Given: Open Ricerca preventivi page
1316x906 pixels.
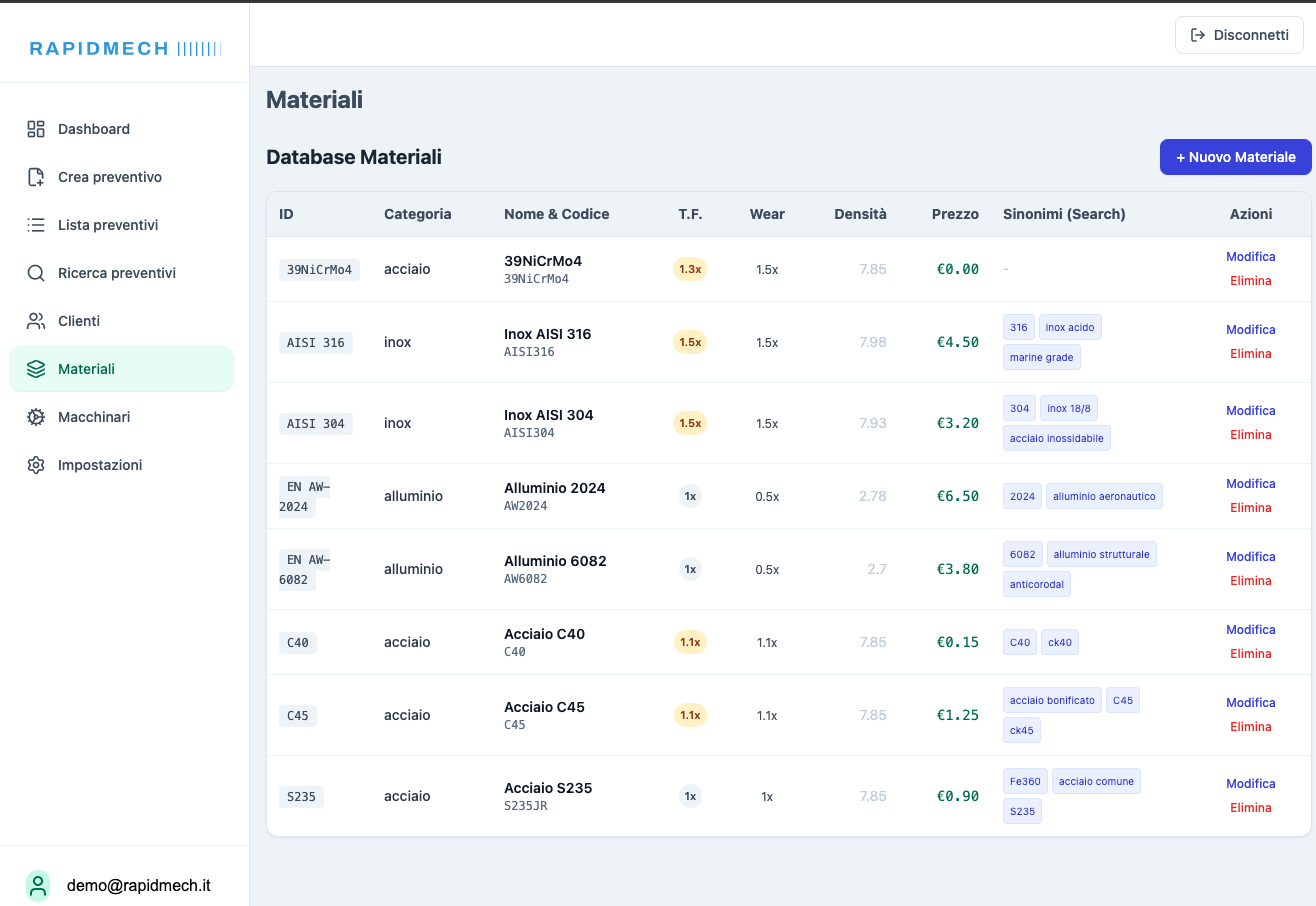Looking at the screenshot, I should tap(121, 273).
